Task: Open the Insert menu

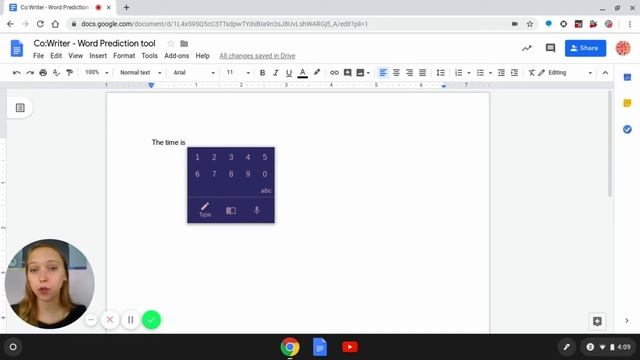Action: 98,56
